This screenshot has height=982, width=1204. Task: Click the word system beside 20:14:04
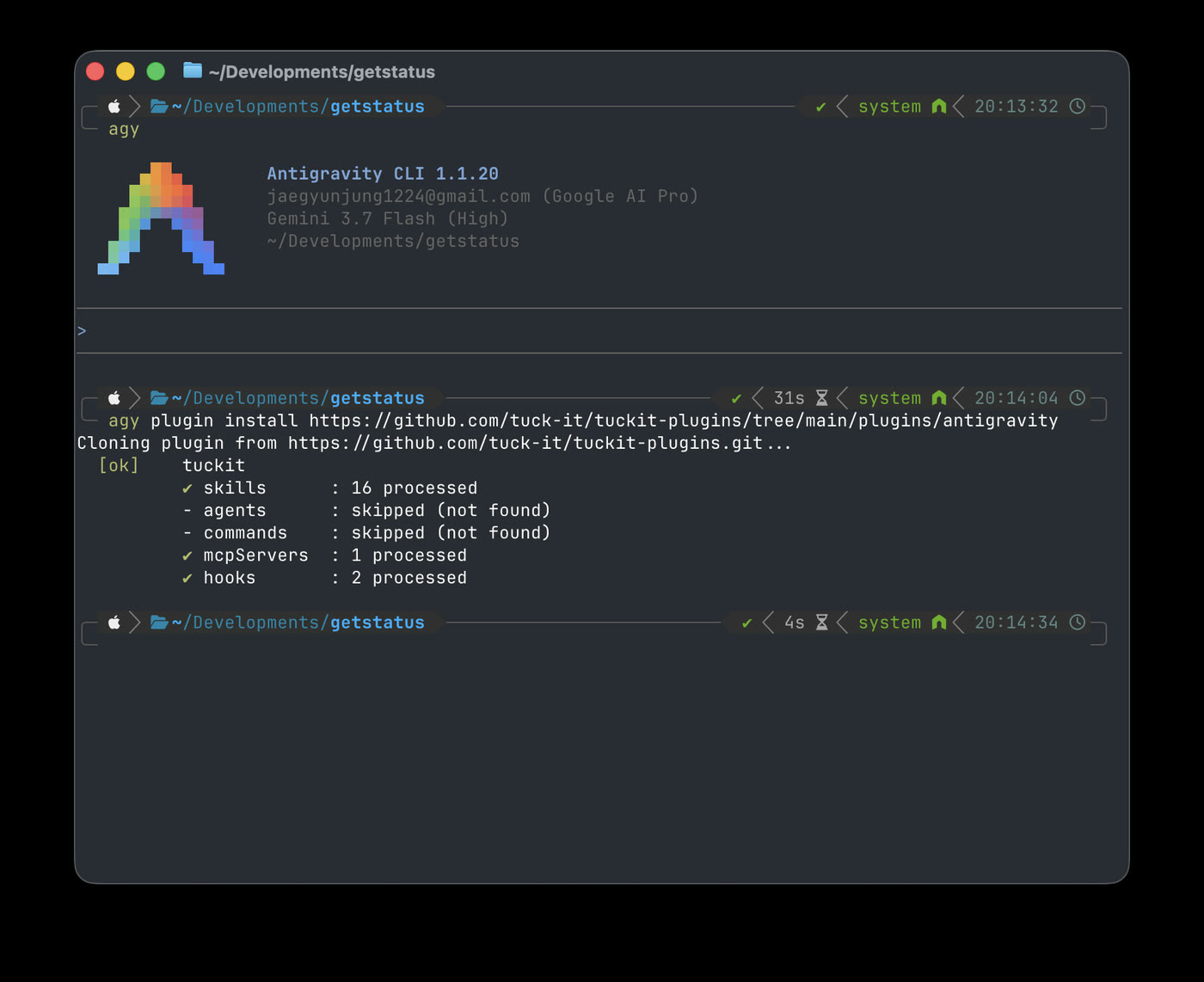pos(889,398)
